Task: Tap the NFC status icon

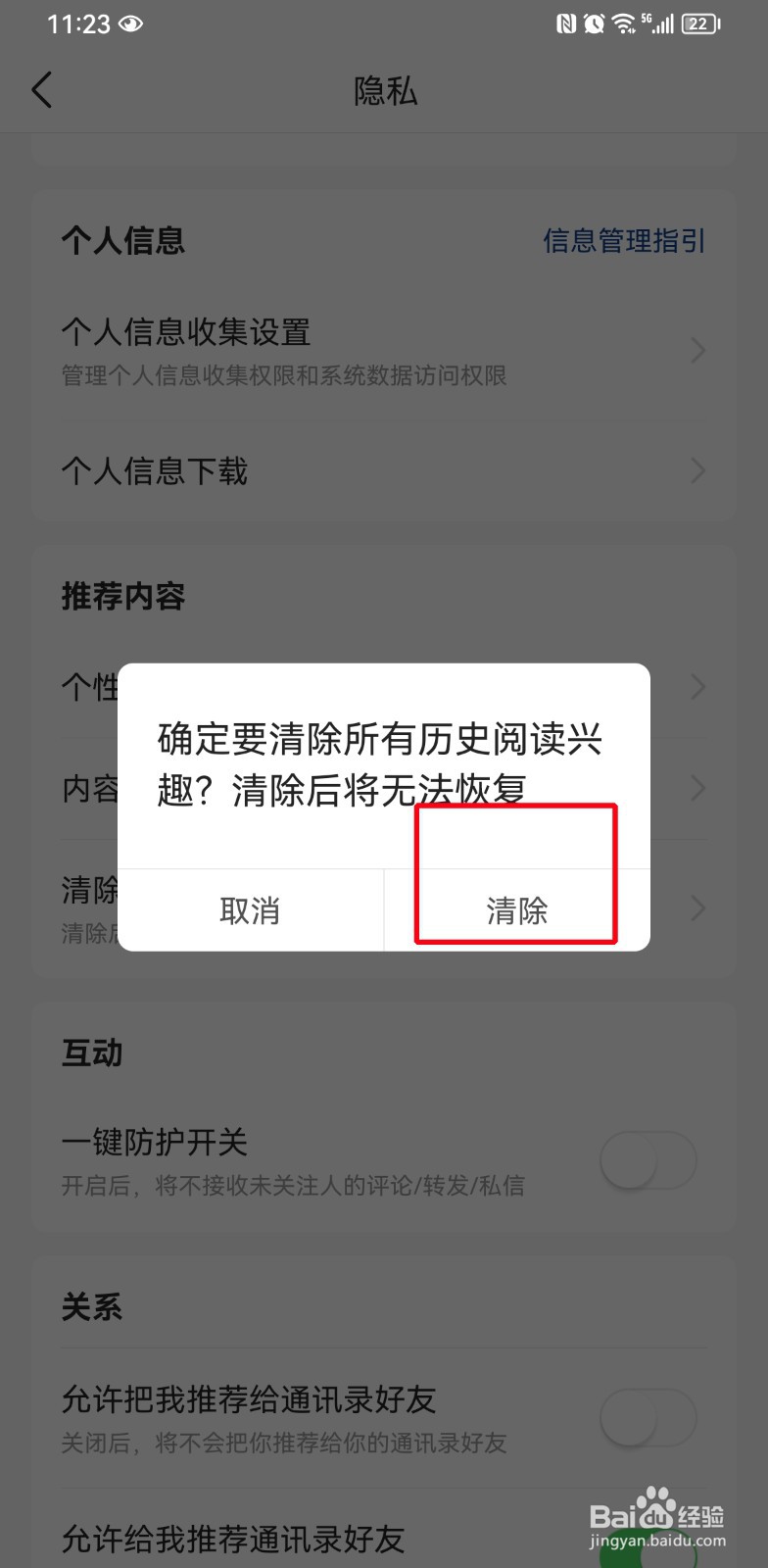Action: [x=566, y=24]
